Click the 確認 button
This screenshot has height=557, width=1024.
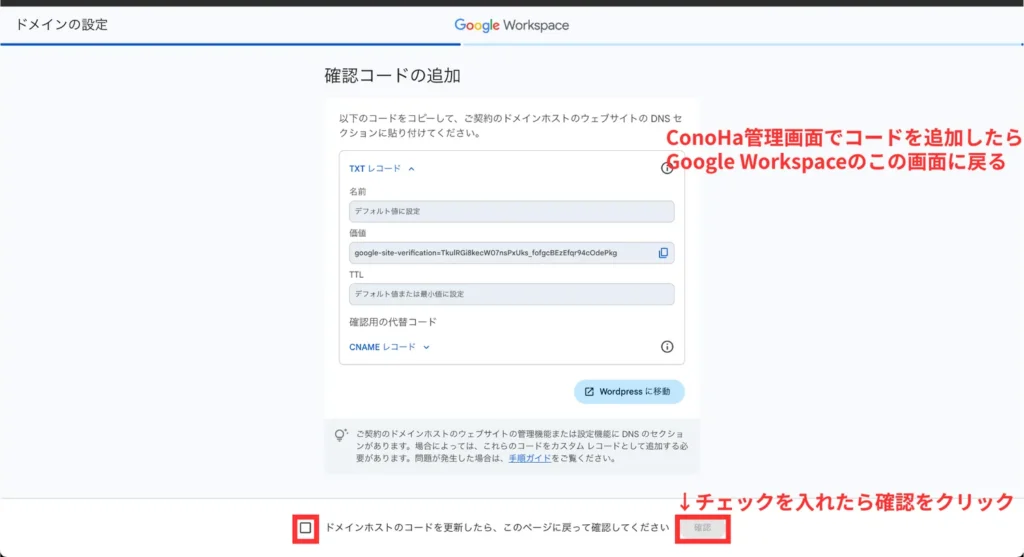702,527
